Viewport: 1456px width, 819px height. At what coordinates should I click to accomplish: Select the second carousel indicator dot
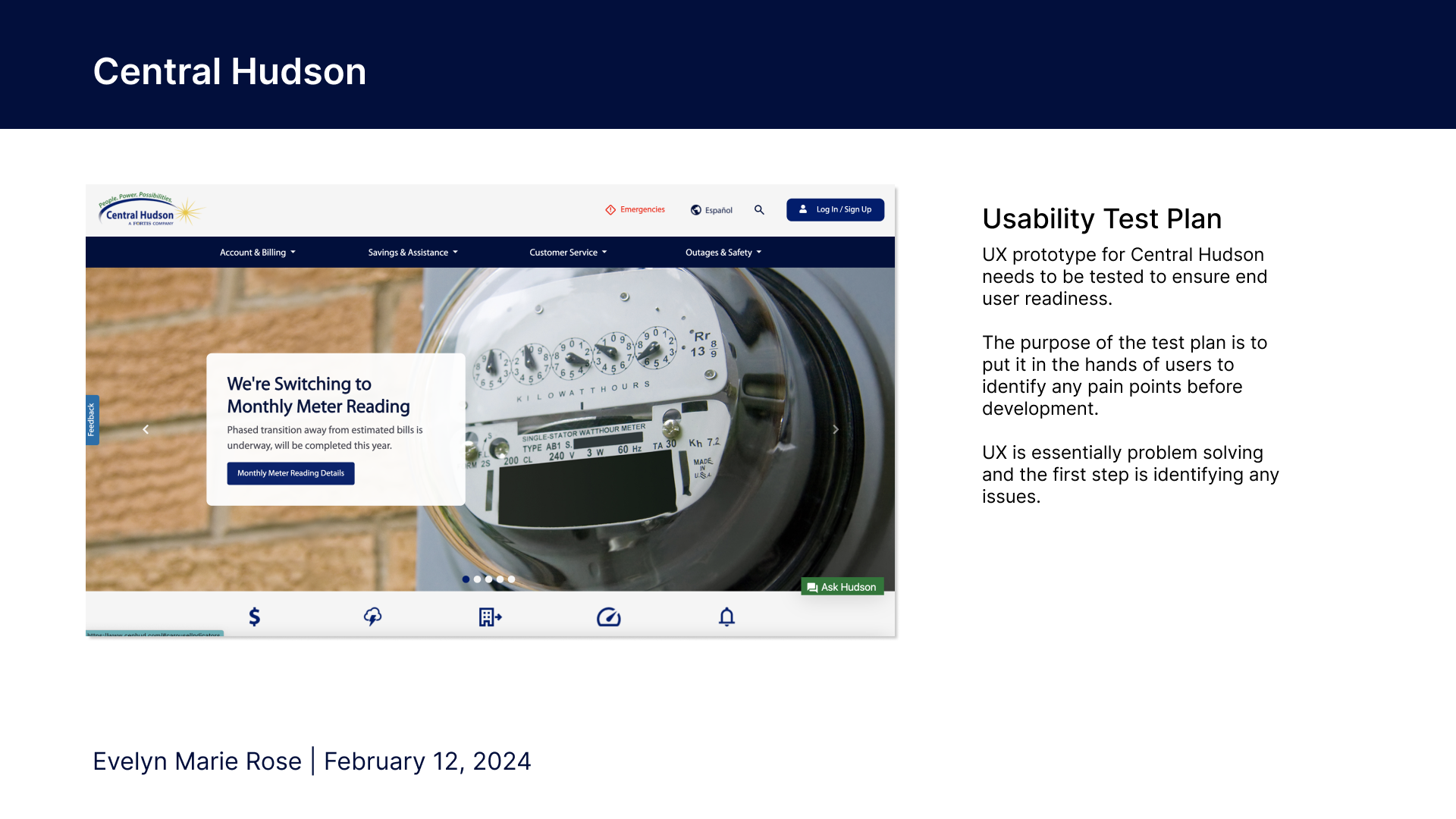(x=477, y=579)
